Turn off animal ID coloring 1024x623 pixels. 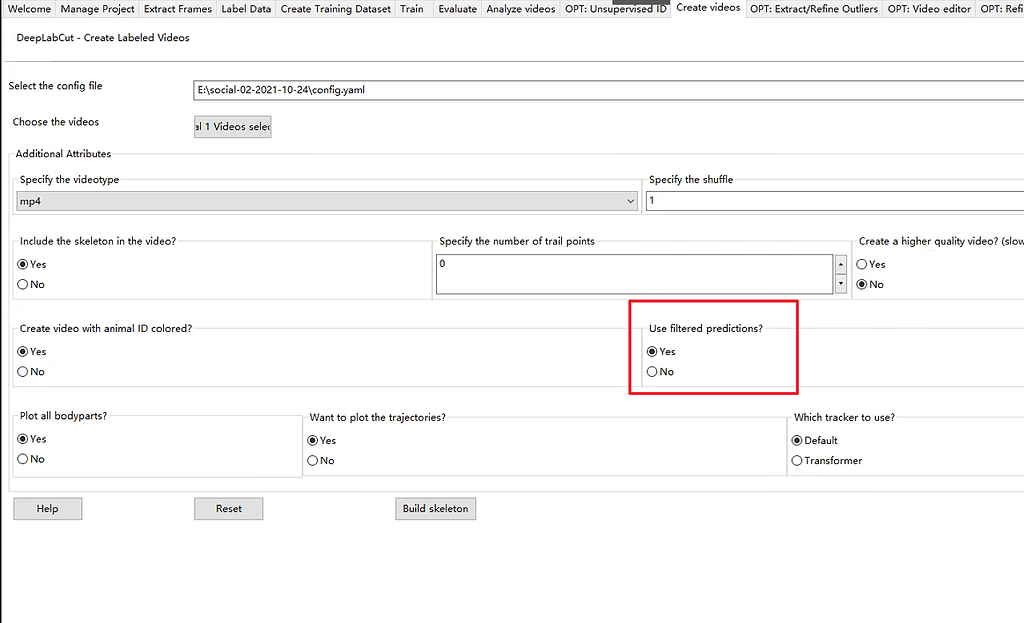[21, 371]
